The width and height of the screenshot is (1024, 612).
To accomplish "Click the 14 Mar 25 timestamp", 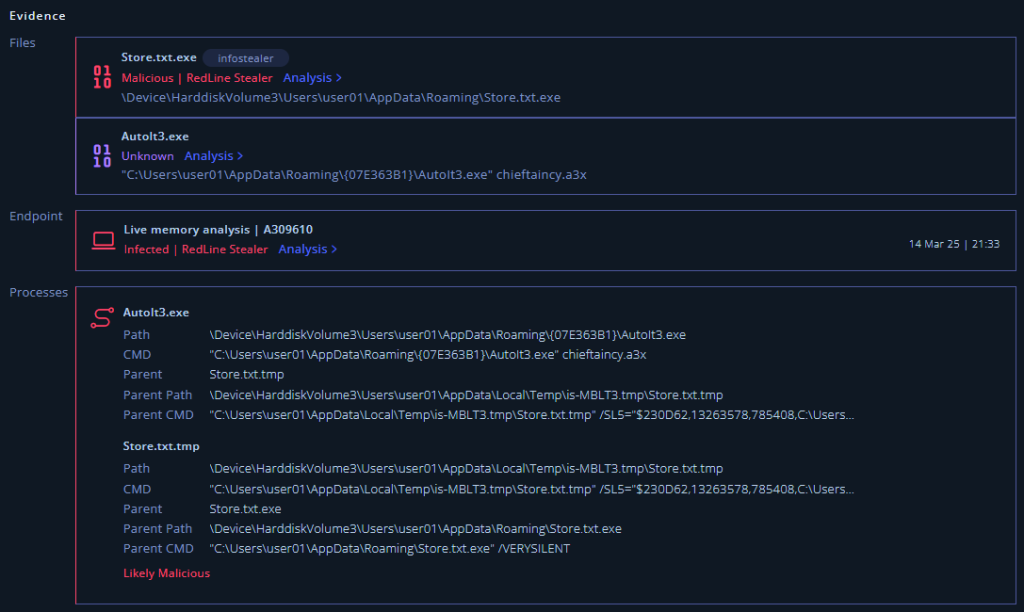I will point(953,244).
